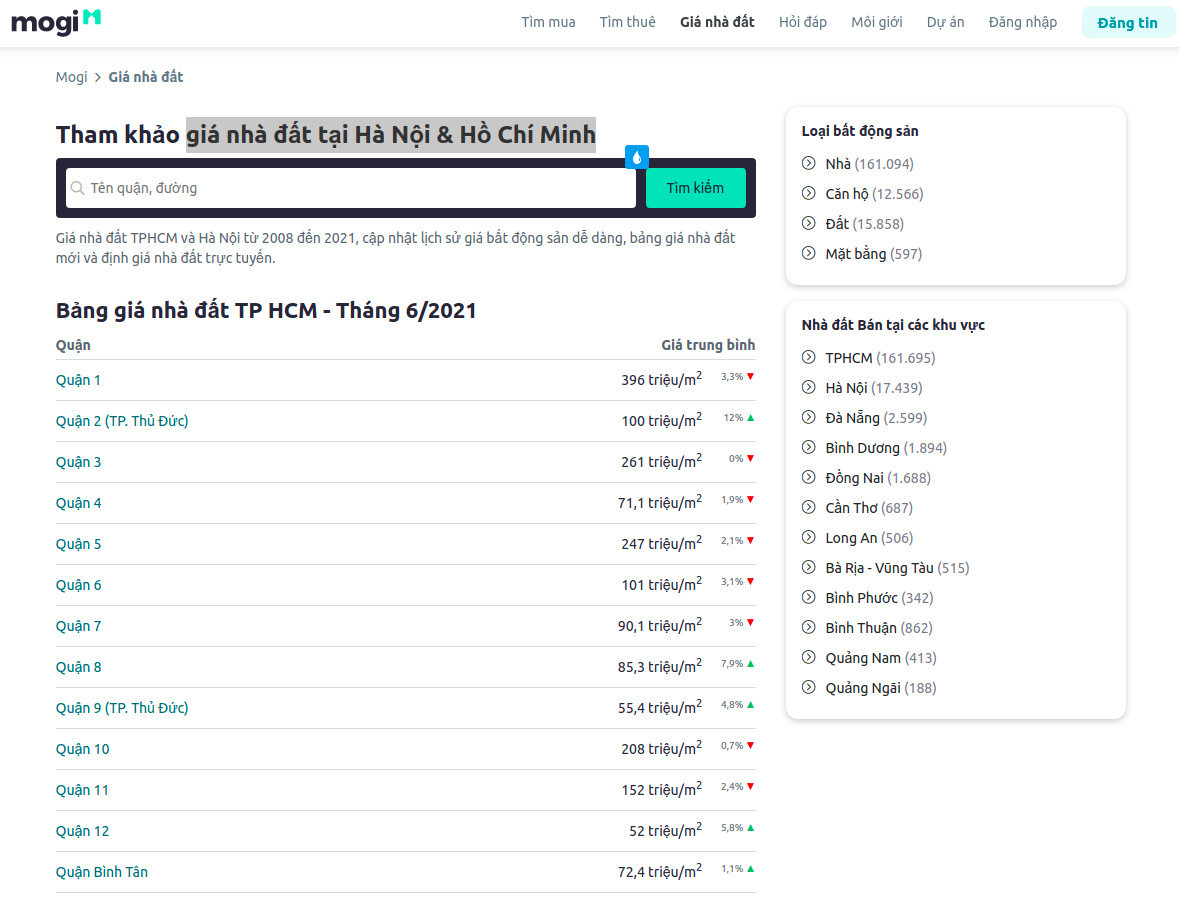Click the arrow icon beside Căn hộ
The height and width of the screenshot is (897, 1179).
(808, 193)
